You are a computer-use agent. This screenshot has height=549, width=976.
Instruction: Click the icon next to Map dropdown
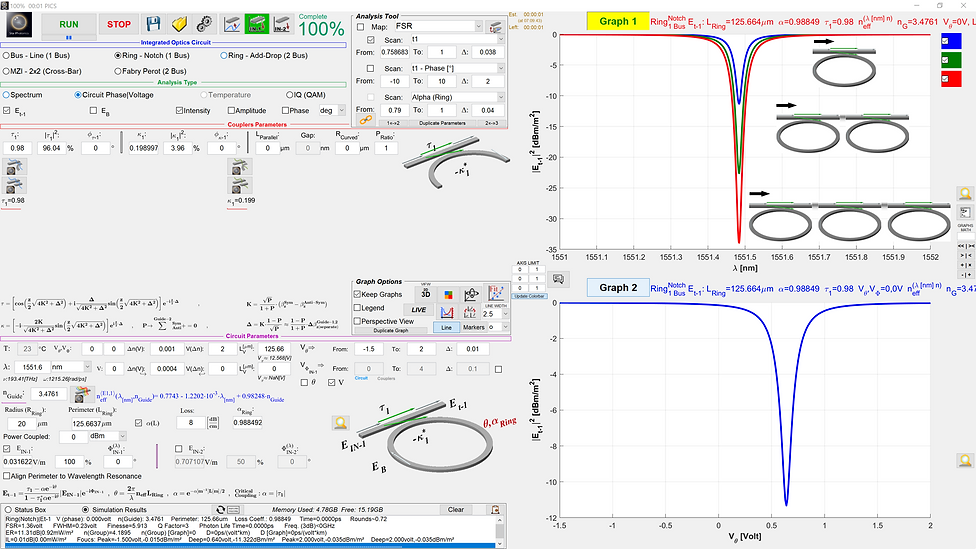[x=495, y=27]
